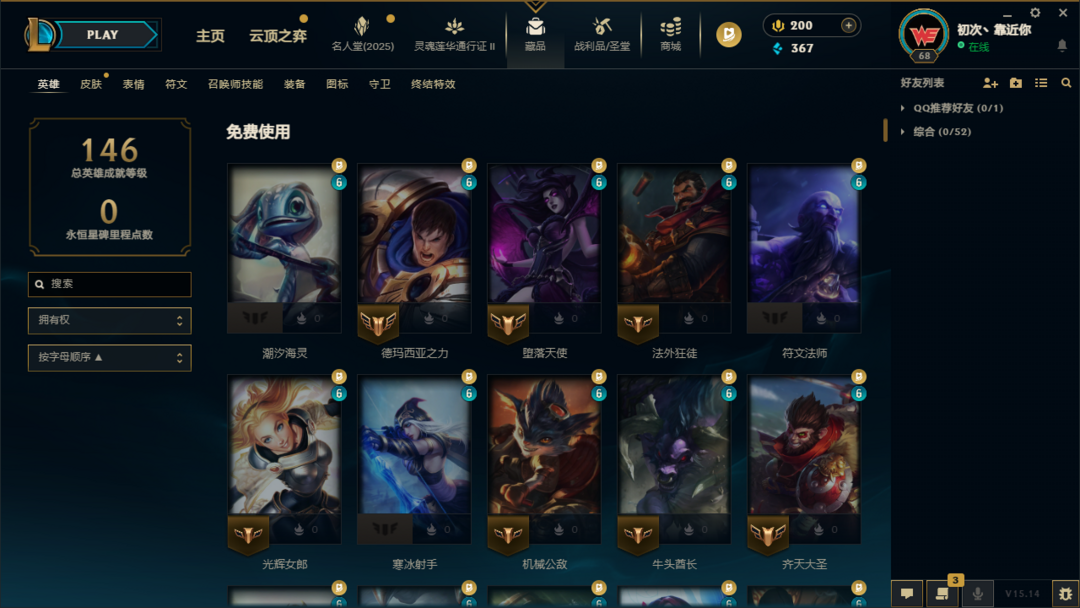Click the add friend icon
This screenshot has height=608, width=1080.
tap(990, 83)
